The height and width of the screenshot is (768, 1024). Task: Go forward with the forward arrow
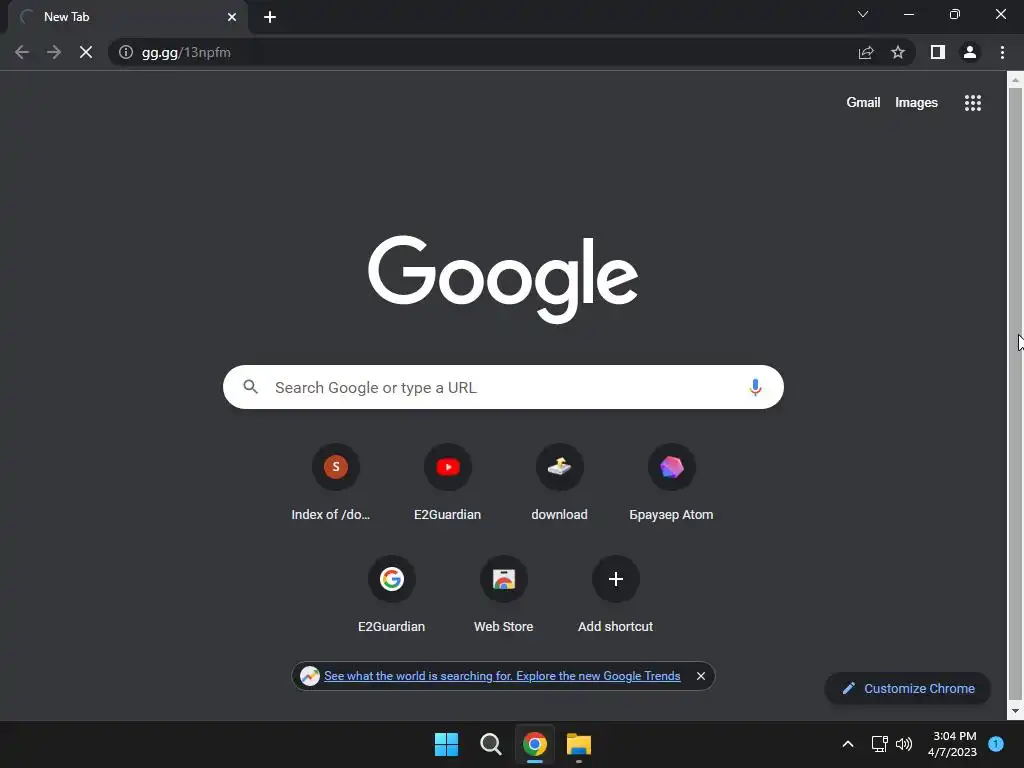click(54, 52)
